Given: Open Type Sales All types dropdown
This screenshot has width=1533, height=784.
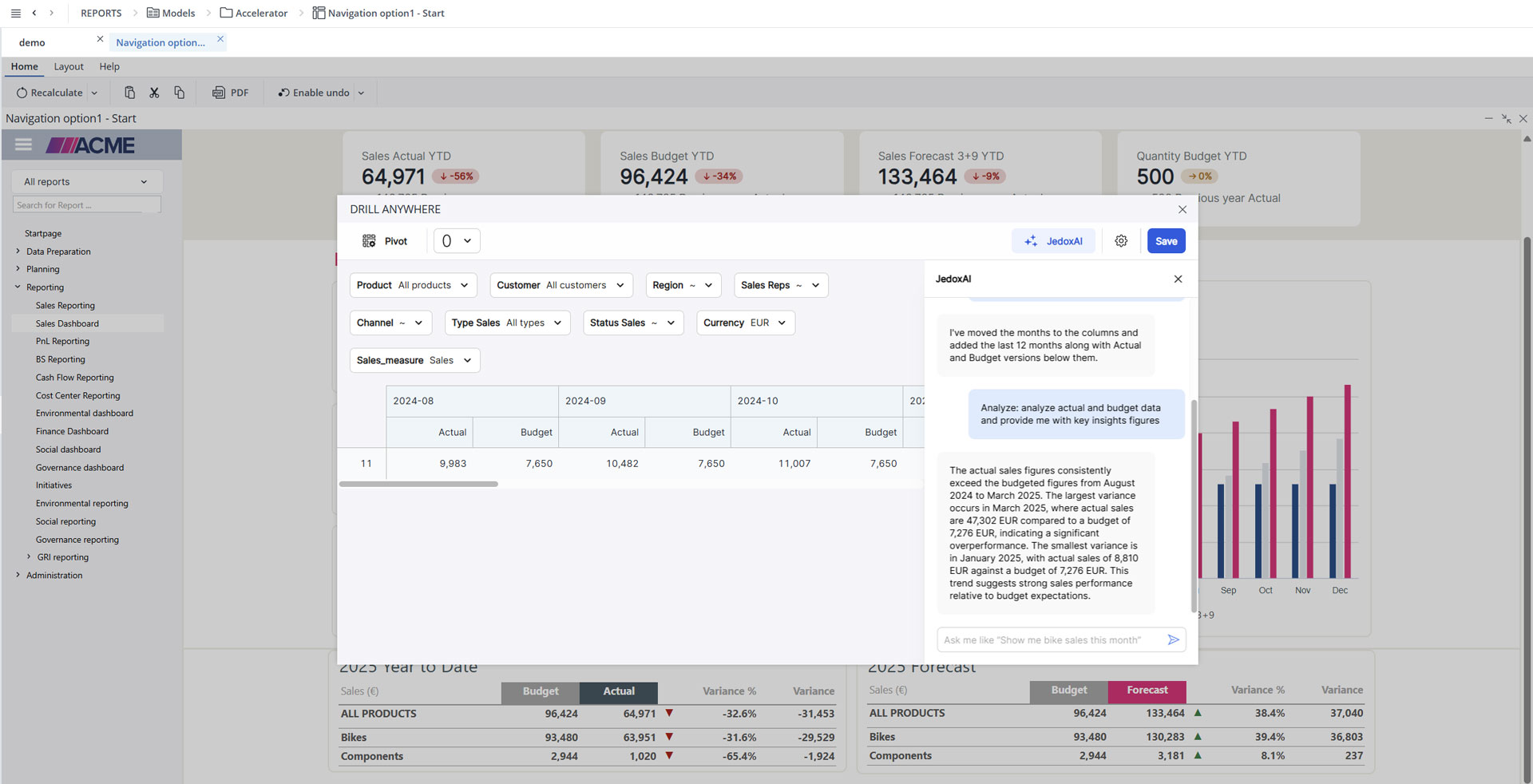Looking at the screenshot, I should click(x=507, y=323).
